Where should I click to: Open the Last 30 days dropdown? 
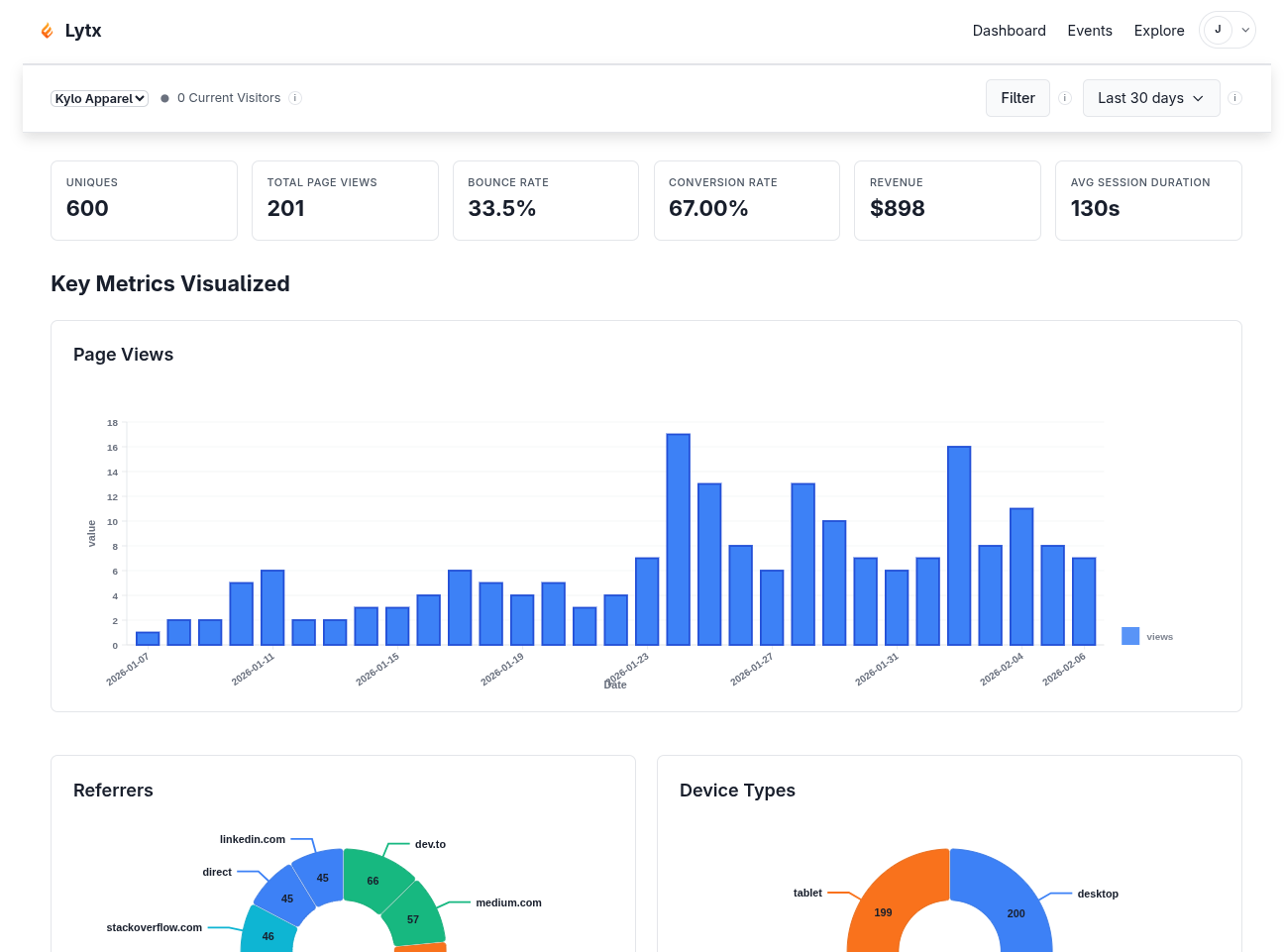pyautogui.click(x=1151, y=98)
